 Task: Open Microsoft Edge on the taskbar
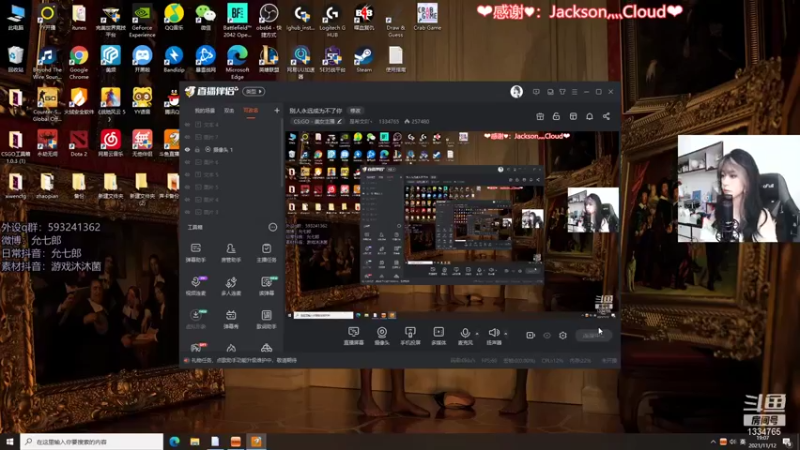pos(174,441)
